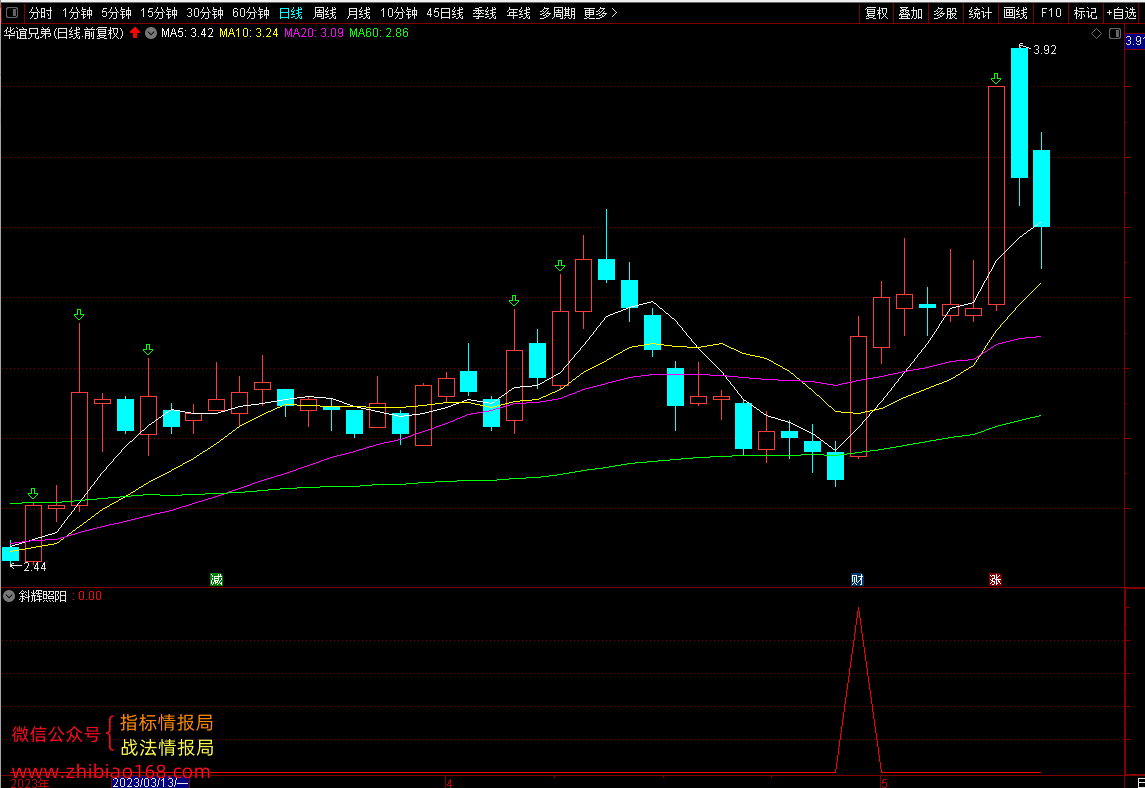Screen dimensions: 1145x788
Task: Click the green arrow signal above the 3.92 candle
Action: 996,79
